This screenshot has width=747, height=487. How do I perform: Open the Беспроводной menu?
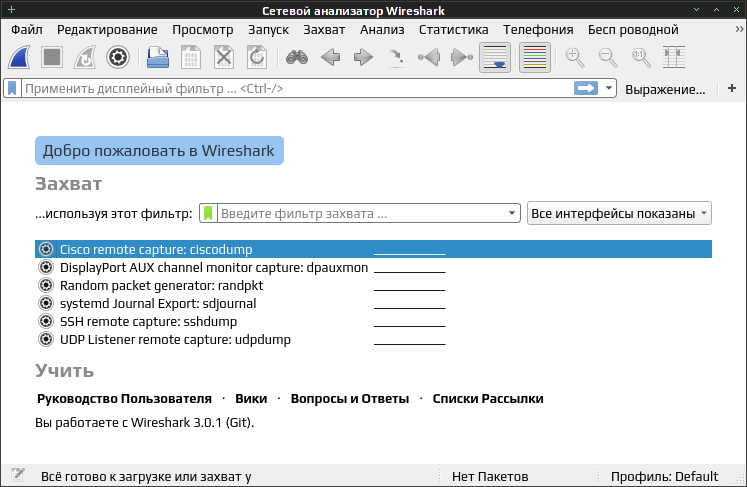(x=633, y=30)
